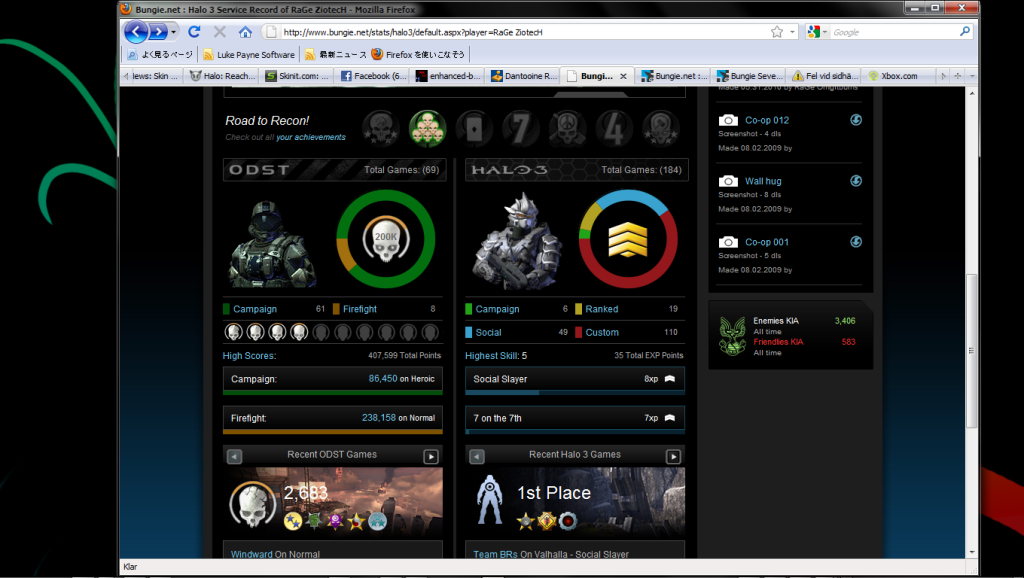Screen dimensions: 1024x578
Task: Go to the browser home page icon
Action: pyautogui.click(x=245, y=32)
